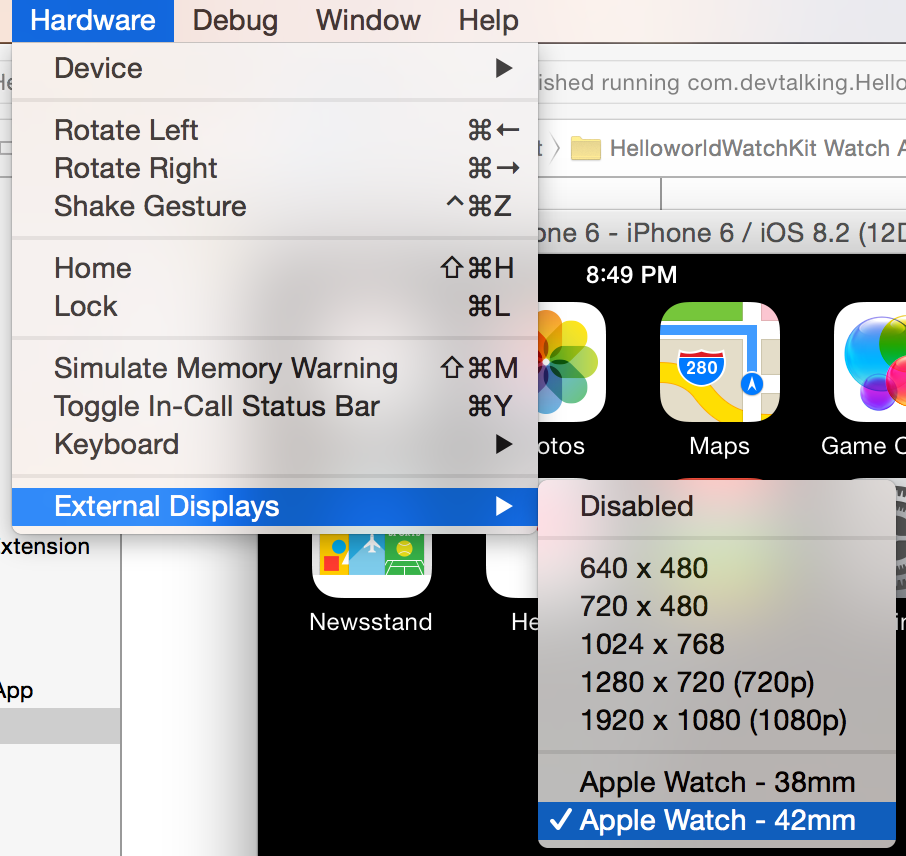Open the Maps app icon
906x856 pixels.
pos(719,362)
